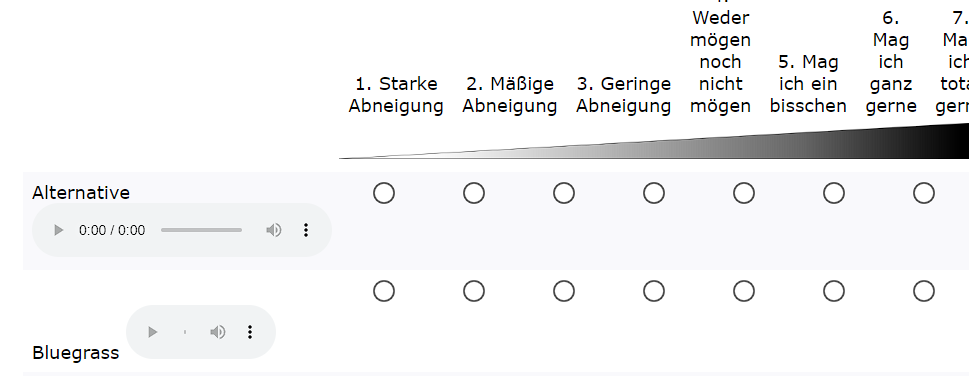Select fourth rating option for Bluegrass
This screenshot has width=969, height=376.
[x=654, y=291]
